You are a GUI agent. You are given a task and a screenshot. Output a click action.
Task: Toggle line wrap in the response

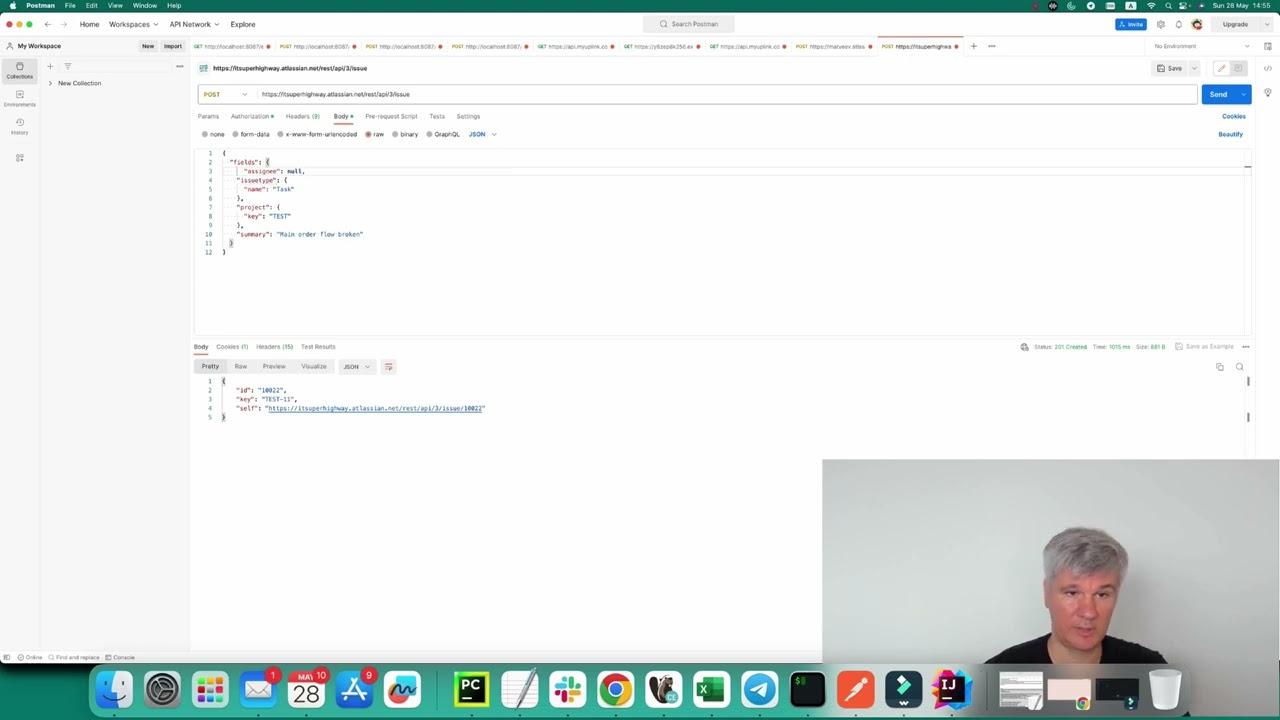389,366
